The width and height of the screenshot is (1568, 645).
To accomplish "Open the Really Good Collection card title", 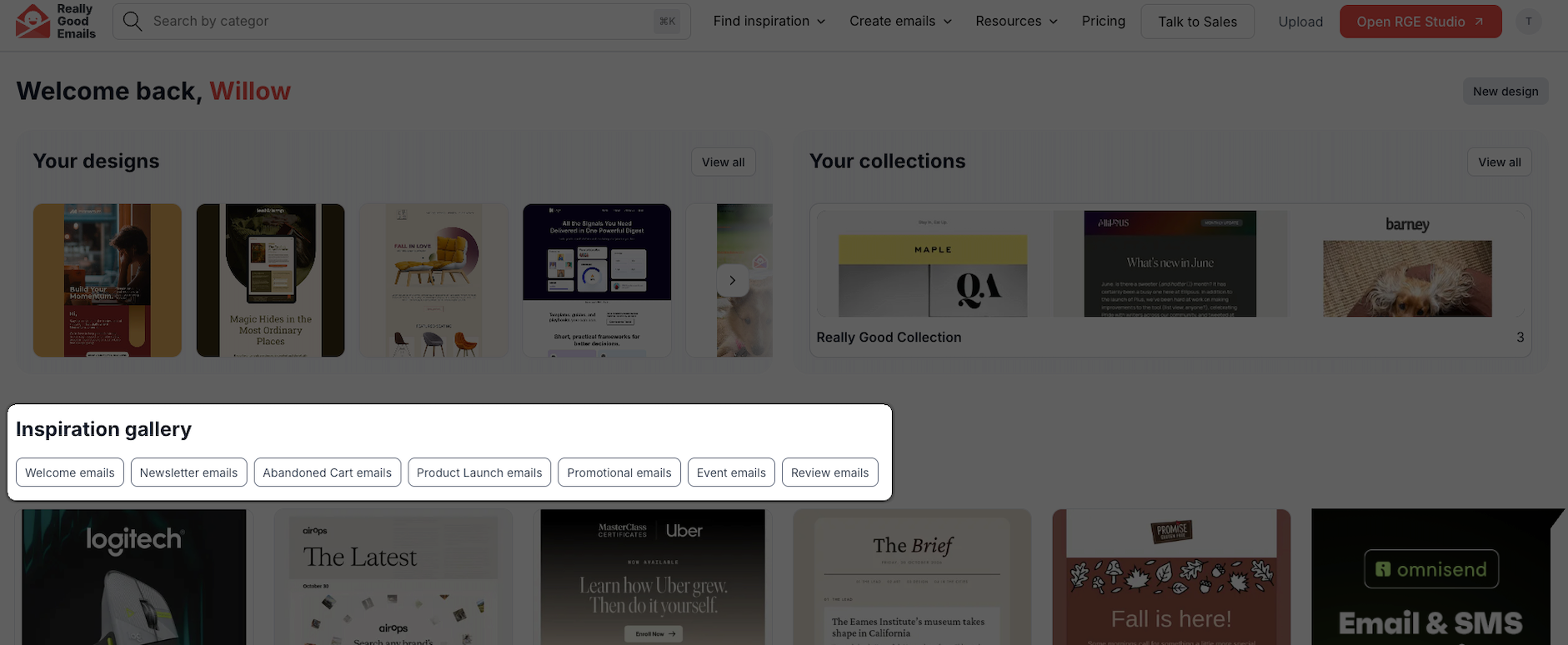I will click(889, 337).
